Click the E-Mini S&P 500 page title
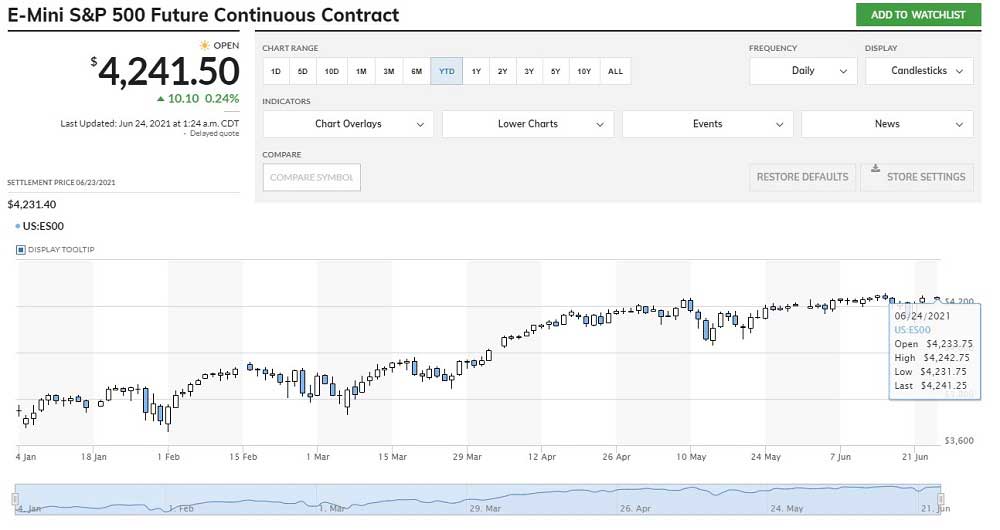Viewport: 1000px width, 530px height. pyautogui.click(x=203, y=15)
